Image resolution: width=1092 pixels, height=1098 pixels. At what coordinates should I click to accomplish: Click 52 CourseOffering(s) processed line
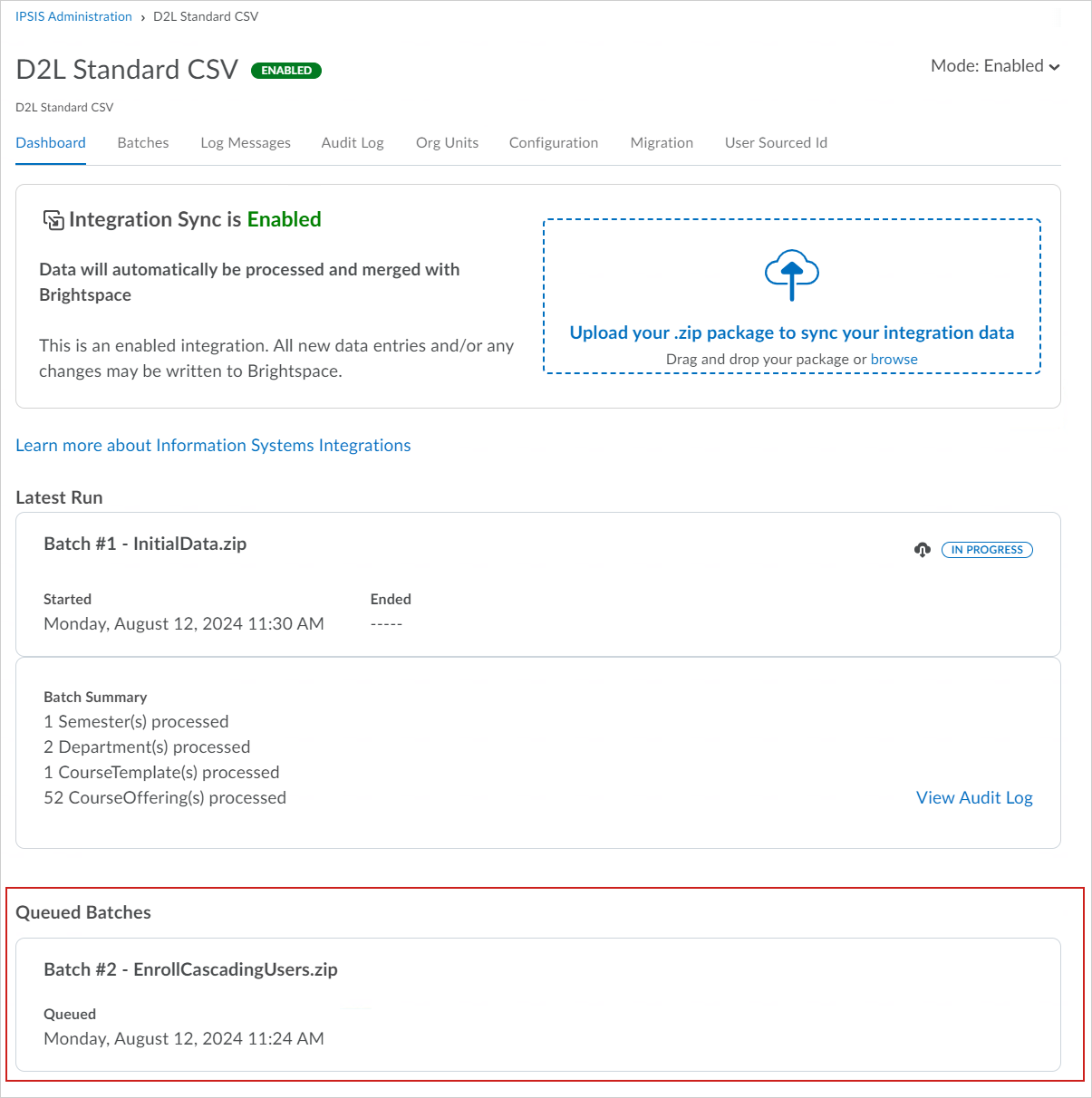(165, 797)
